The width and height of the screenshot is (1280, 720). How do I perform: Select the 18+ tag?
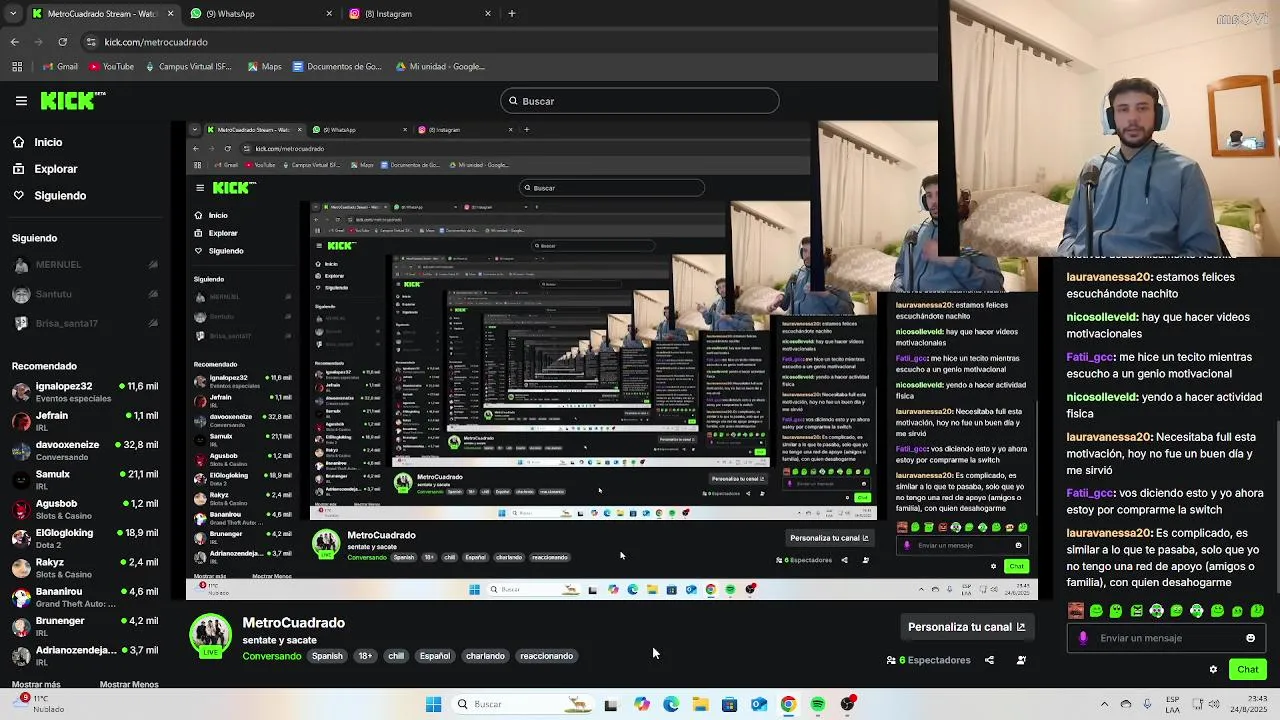coord(365,656)
